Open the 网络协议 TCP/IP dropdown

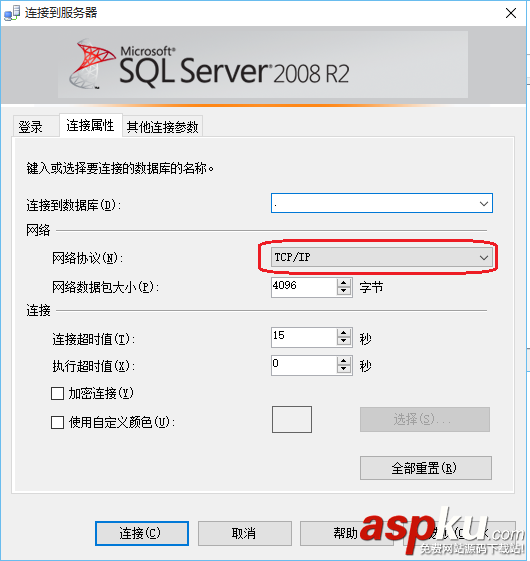coord(381,257)
